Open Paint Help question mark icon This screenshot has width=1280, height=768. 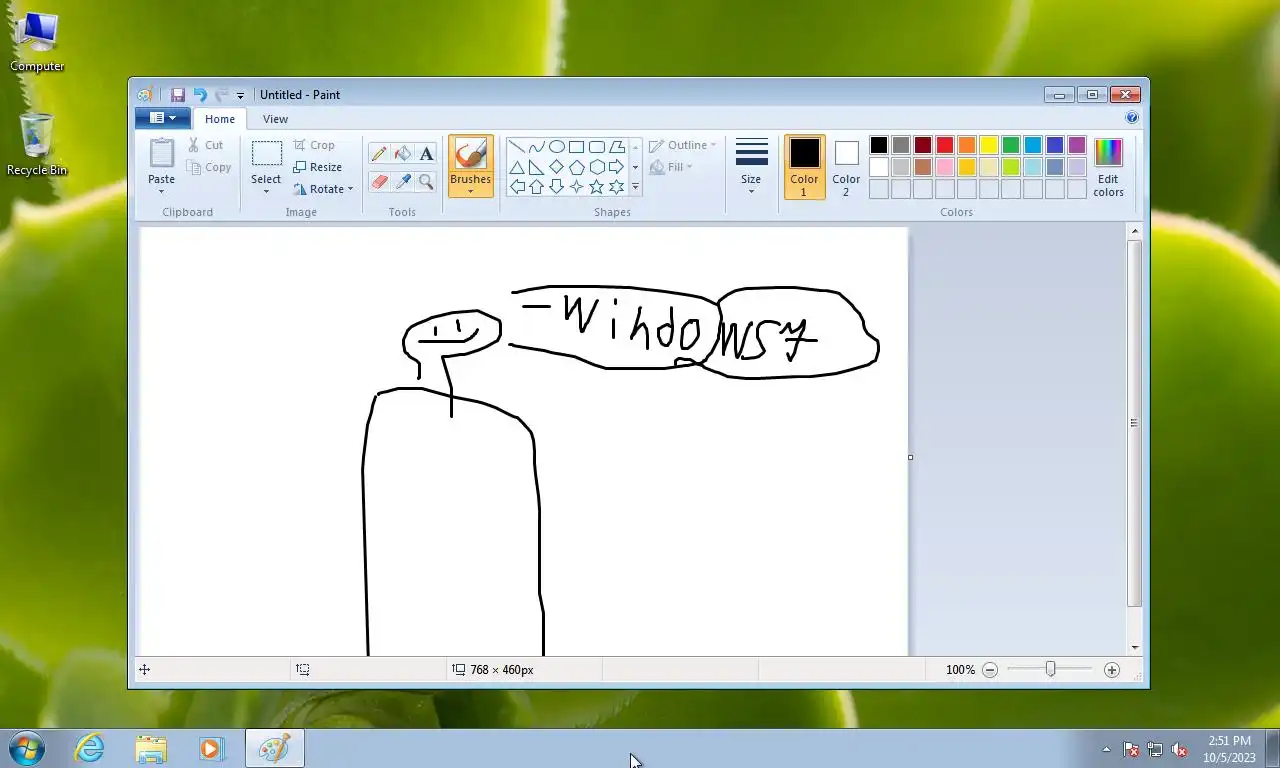pos(1132,117)
